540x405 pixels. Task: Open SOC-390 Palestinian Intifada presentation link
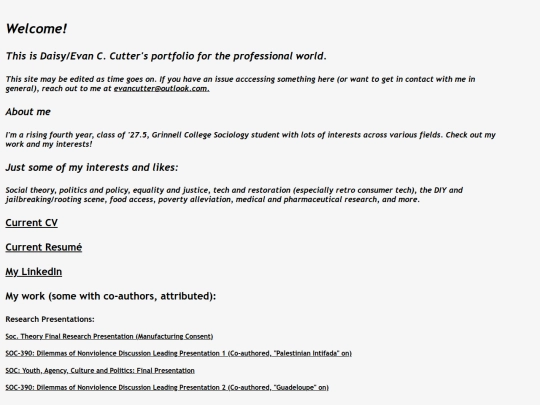[178, 353]
